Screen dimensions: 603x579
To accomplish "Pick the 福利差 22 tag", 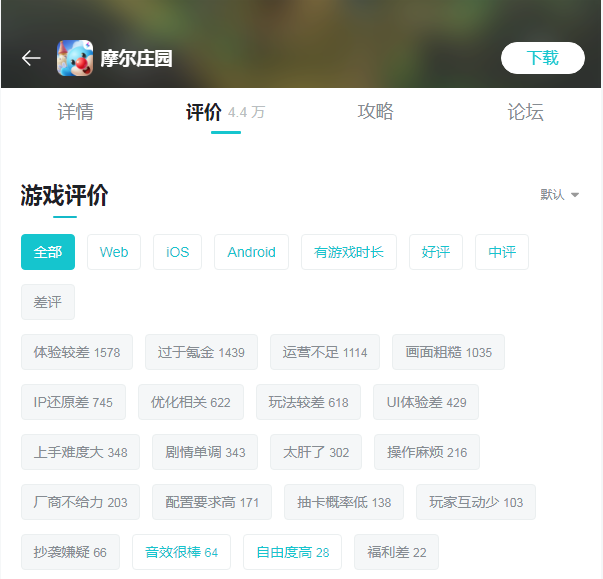I will (x=396, y=552).
